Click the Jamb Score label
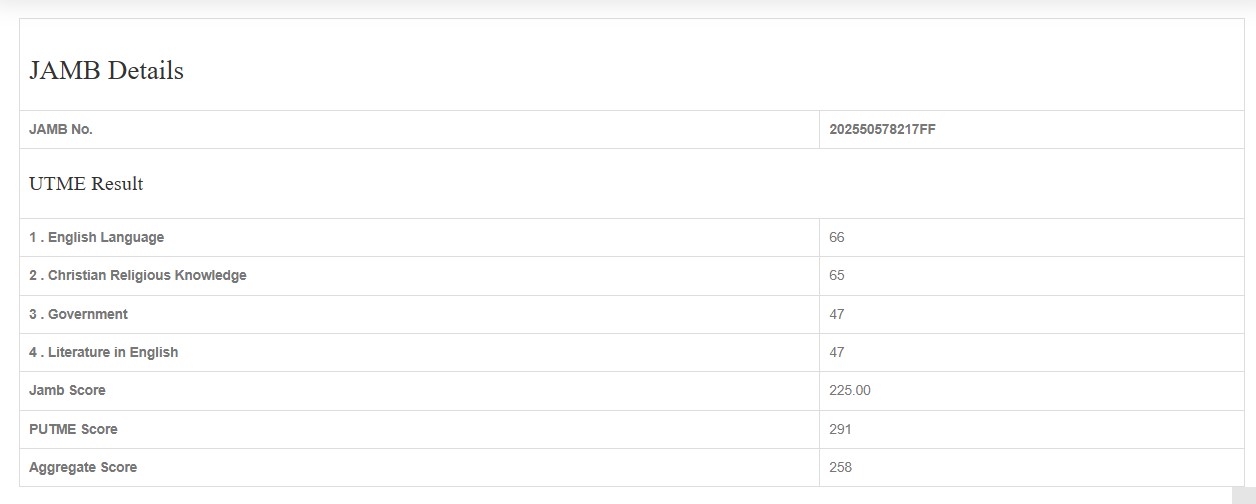 tap(67, 390)
